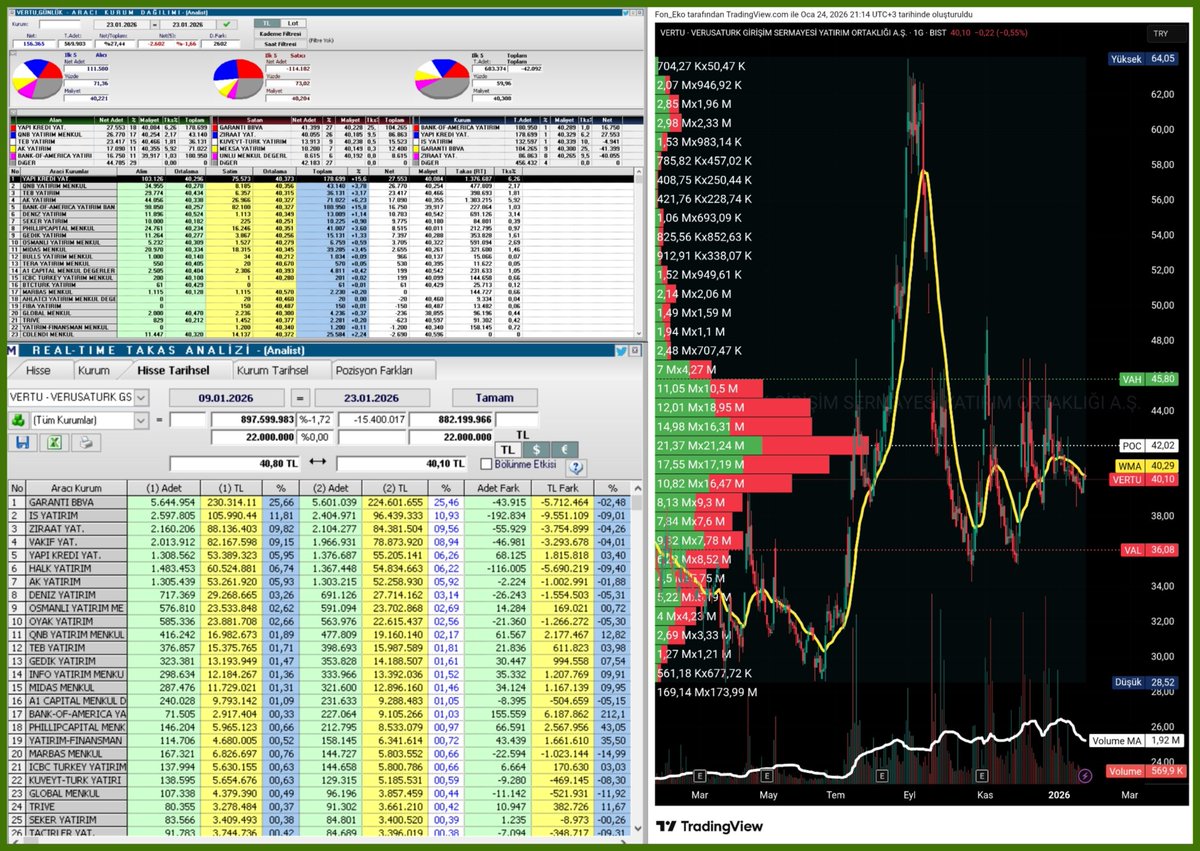
Task: Click the VAH 45,80 price label
Action: coord(1147,379)
